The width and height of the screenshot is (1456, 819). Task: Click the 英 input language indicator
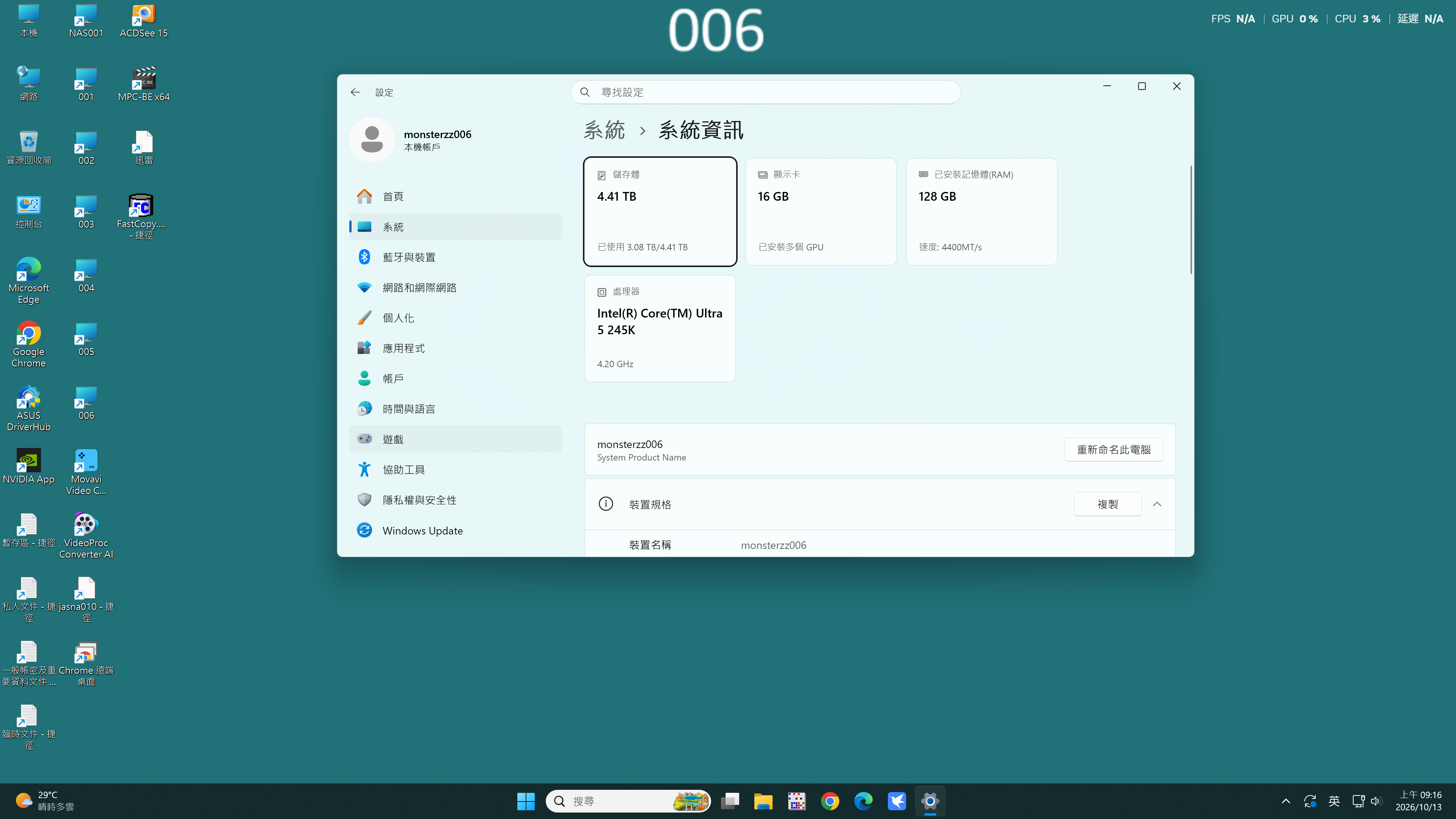point(1334,801)
